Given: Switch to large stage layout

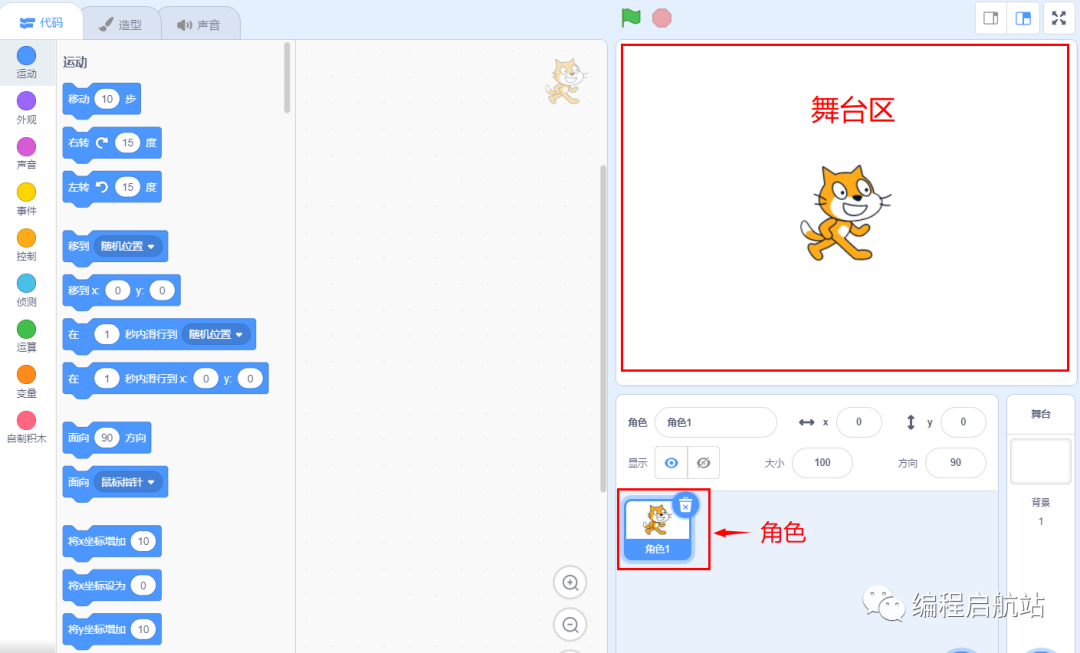Looking at the screenshot, I should tap(1023, 19).
